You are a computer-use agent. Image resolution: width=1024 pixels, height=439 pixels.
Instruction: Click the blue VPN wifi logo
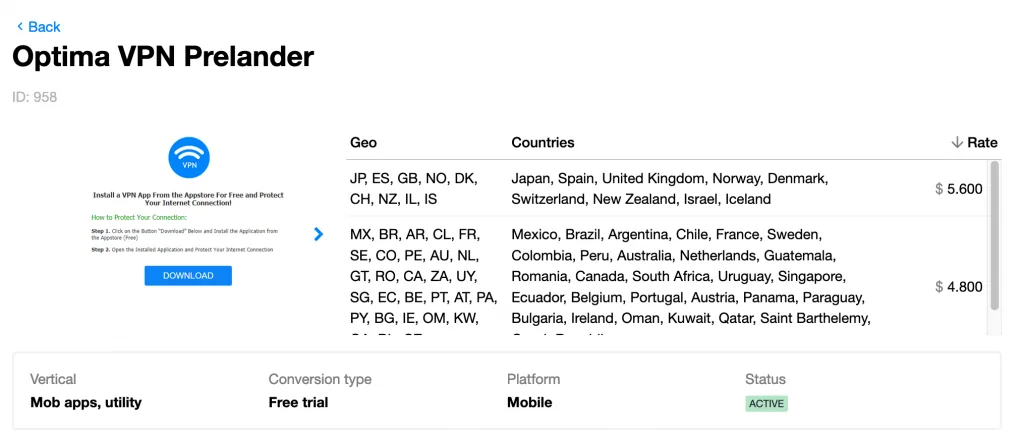click(189, 157)
